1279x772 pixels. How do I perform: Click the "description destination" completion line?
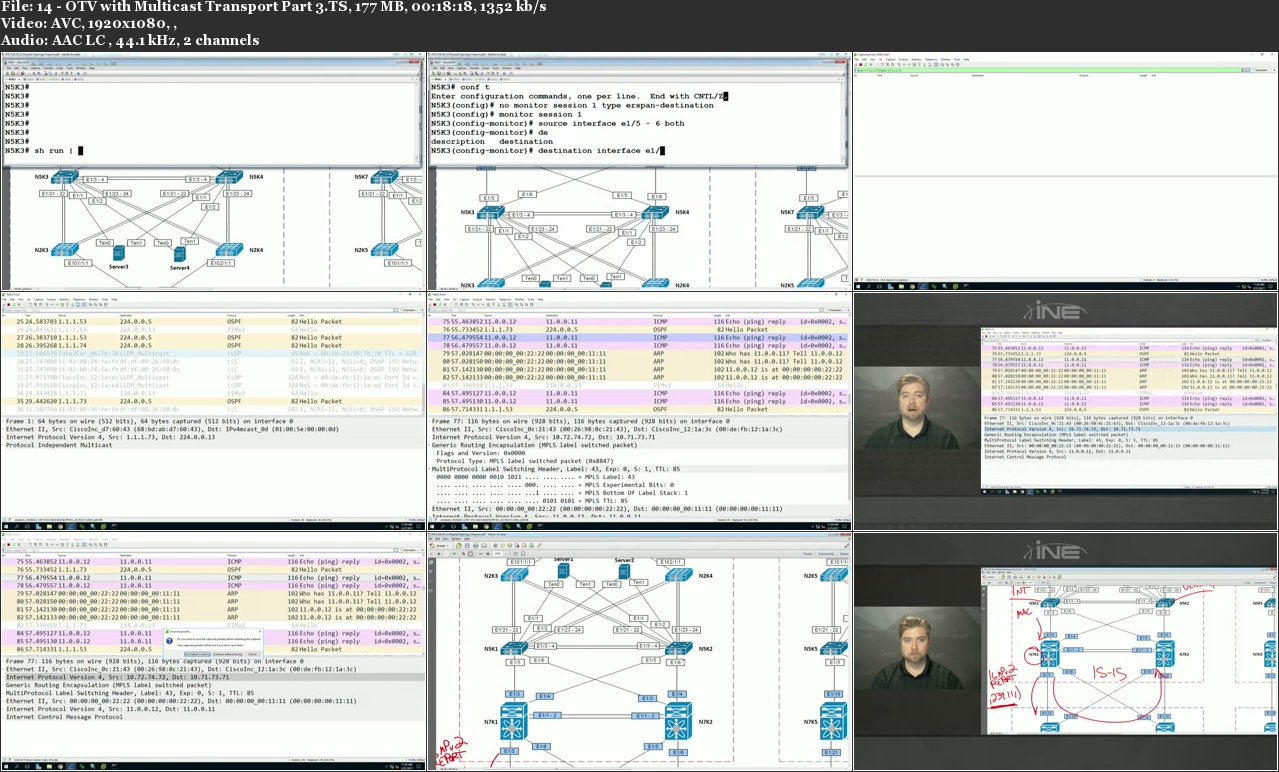click(x=490, y=141)
